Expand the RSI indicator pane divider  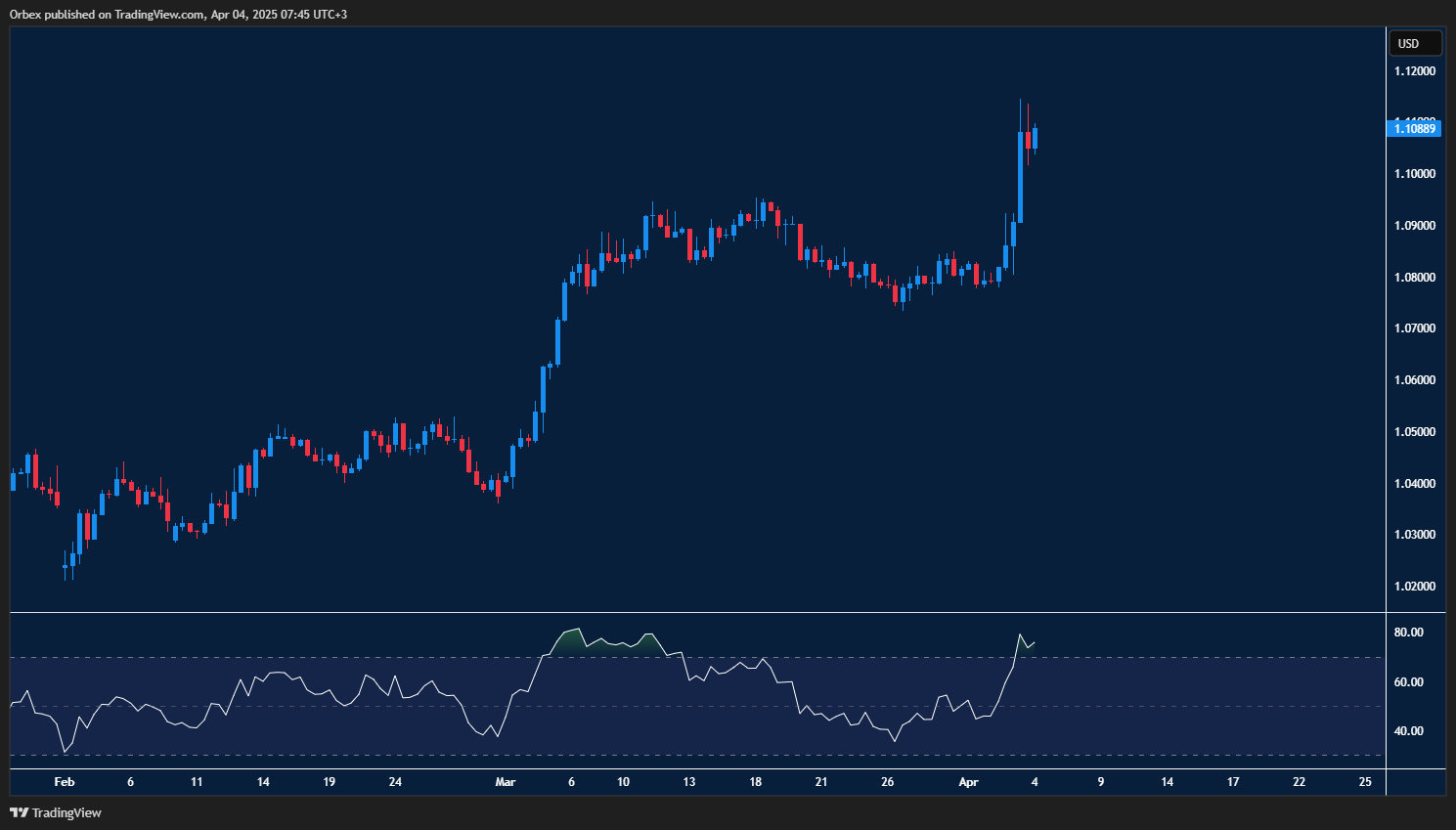(684, 610)
